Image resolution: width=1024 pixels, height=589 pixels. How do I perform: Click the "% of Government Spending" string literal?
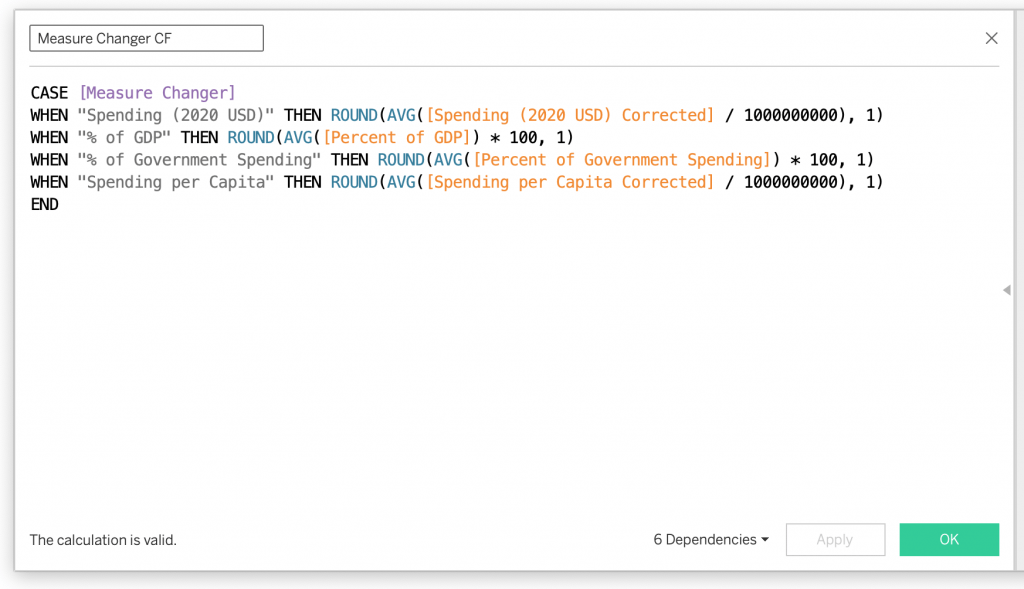pyautogui.click(x=199, y=160)
